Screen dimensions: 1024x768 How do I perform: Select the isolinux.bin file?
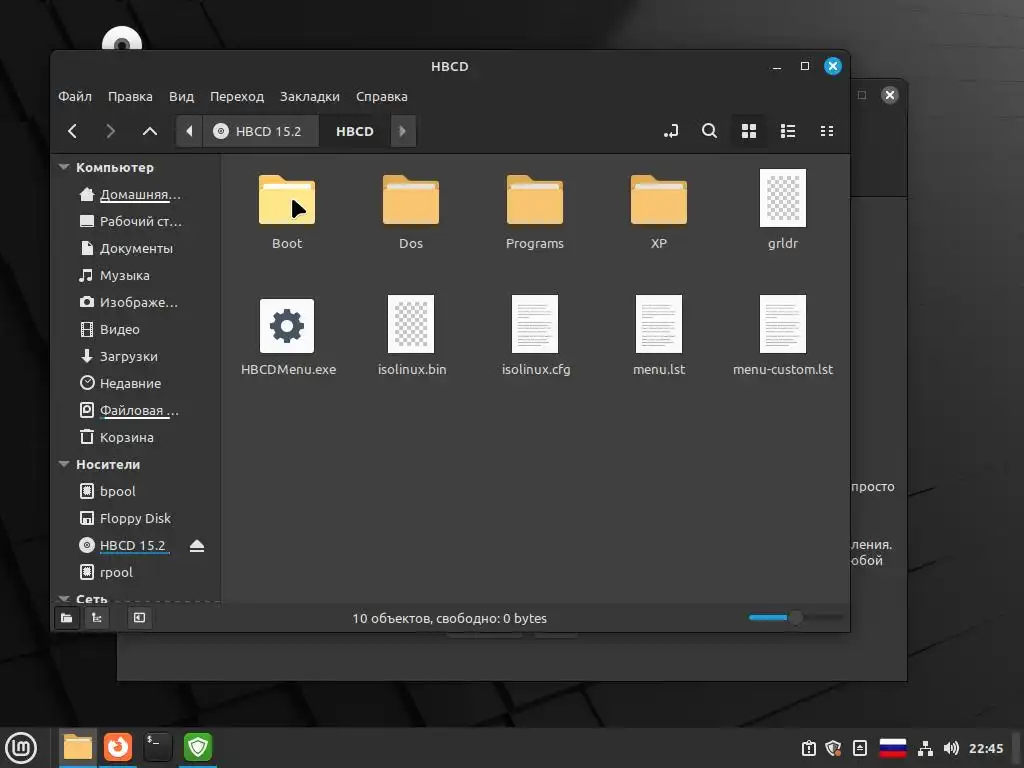pyautogui.click(x=411, y=324)
